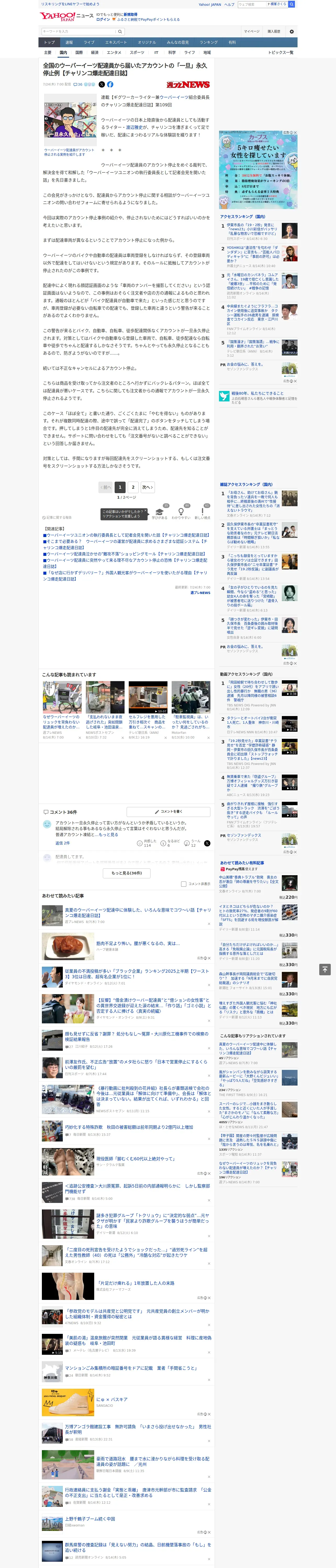Open the 戦後80年 special feature banner
The width and height of the screenshot is (336, 1568).
click(259, 397)
